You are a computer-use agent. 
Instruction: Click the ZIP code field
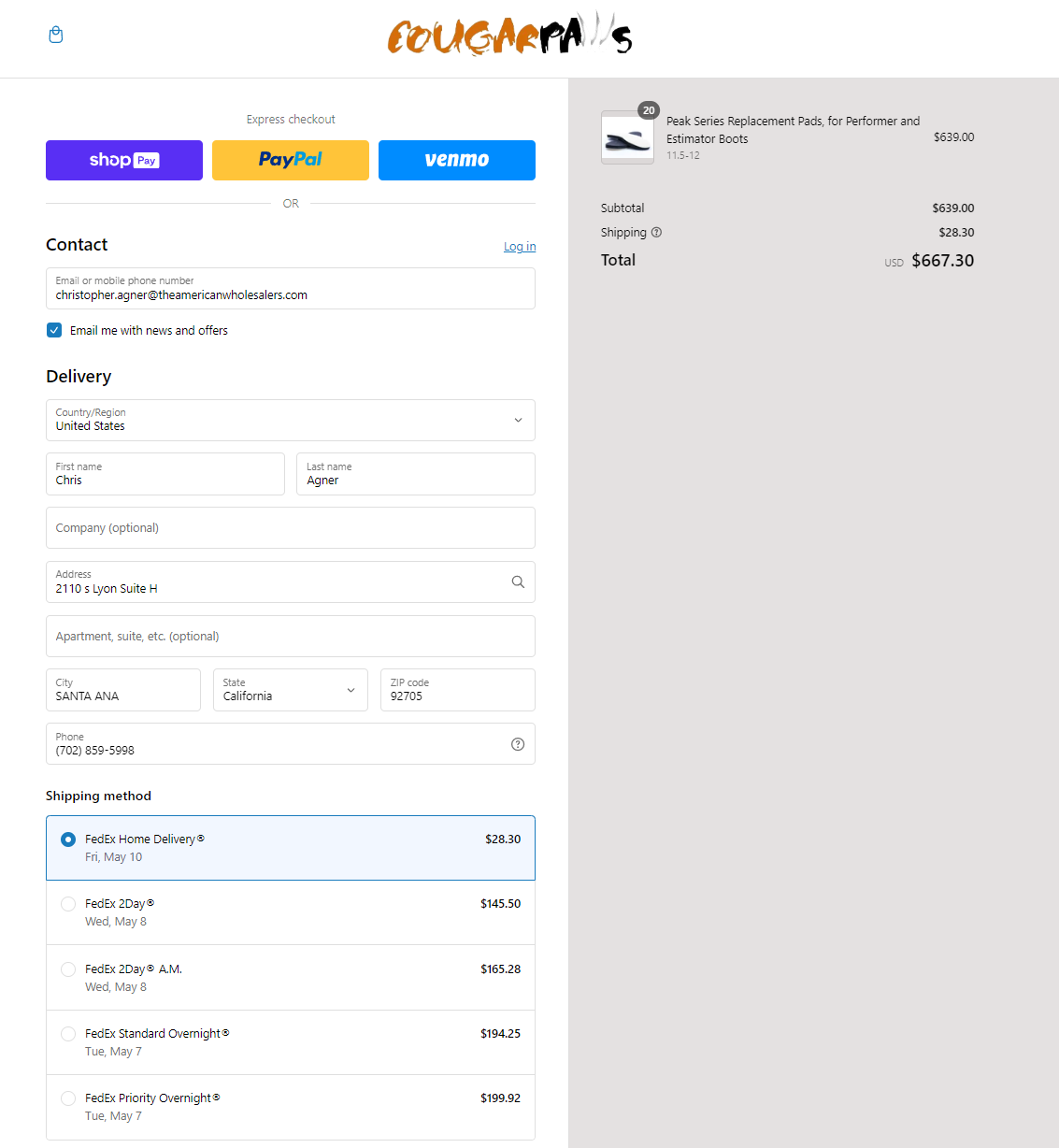pos(458,690)
